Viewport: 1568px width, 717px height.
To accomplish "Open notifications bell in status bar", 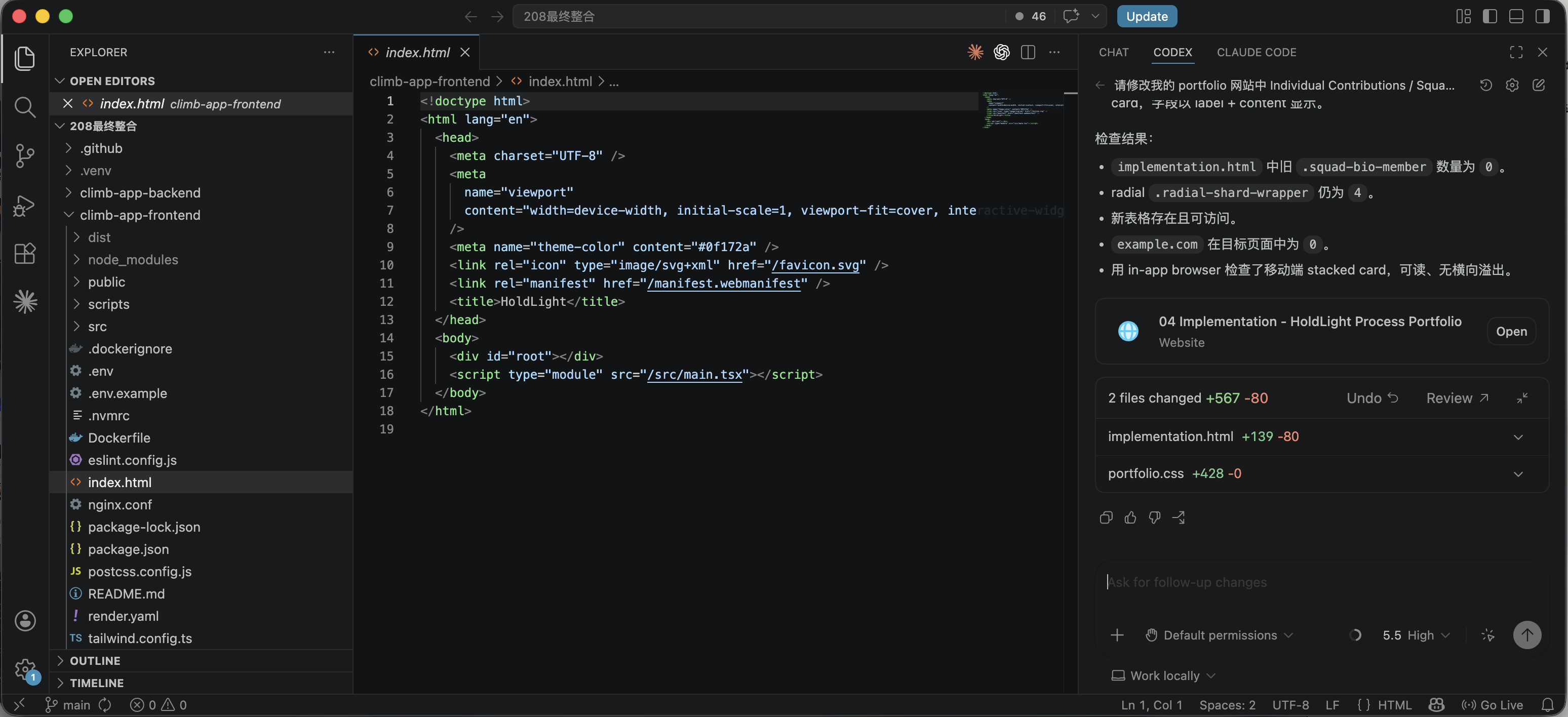I will pos(1547,705).
